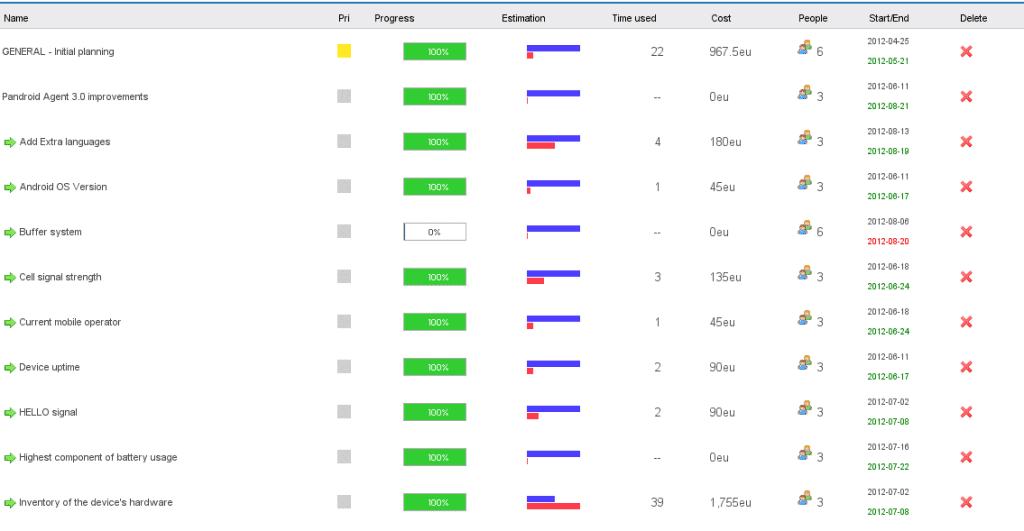Click green end date 2012-05-21
The width and height of the screenshot is (1024, 531).
(x=888, y=61)
